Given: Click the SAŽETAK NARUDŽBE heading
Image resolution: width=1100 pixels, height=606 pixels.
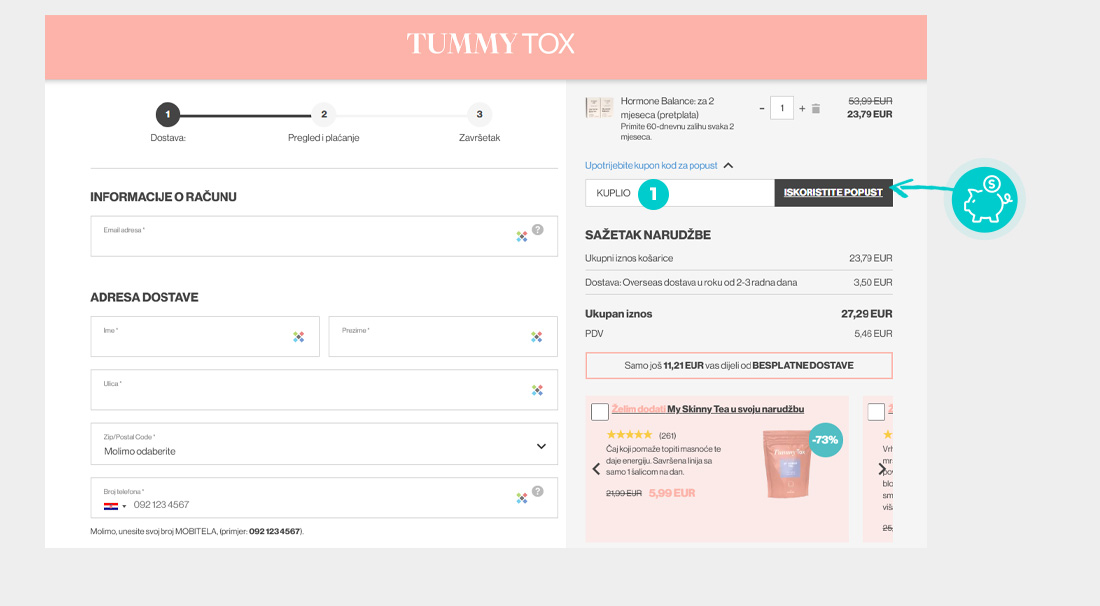Looking at the screenshot, I should tap(648, 235).
